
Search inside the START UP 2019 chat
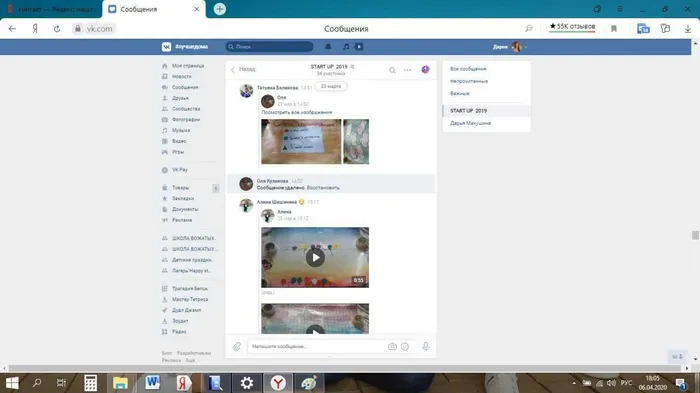pyautogui.click(x=392, y=70)
